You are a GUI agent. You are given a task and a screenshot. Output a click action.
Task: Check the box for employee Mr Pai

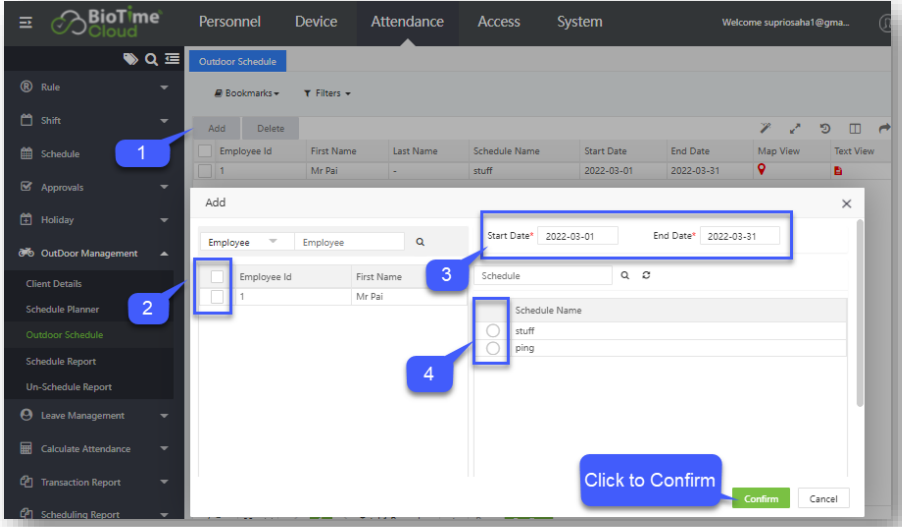(218, 297)
